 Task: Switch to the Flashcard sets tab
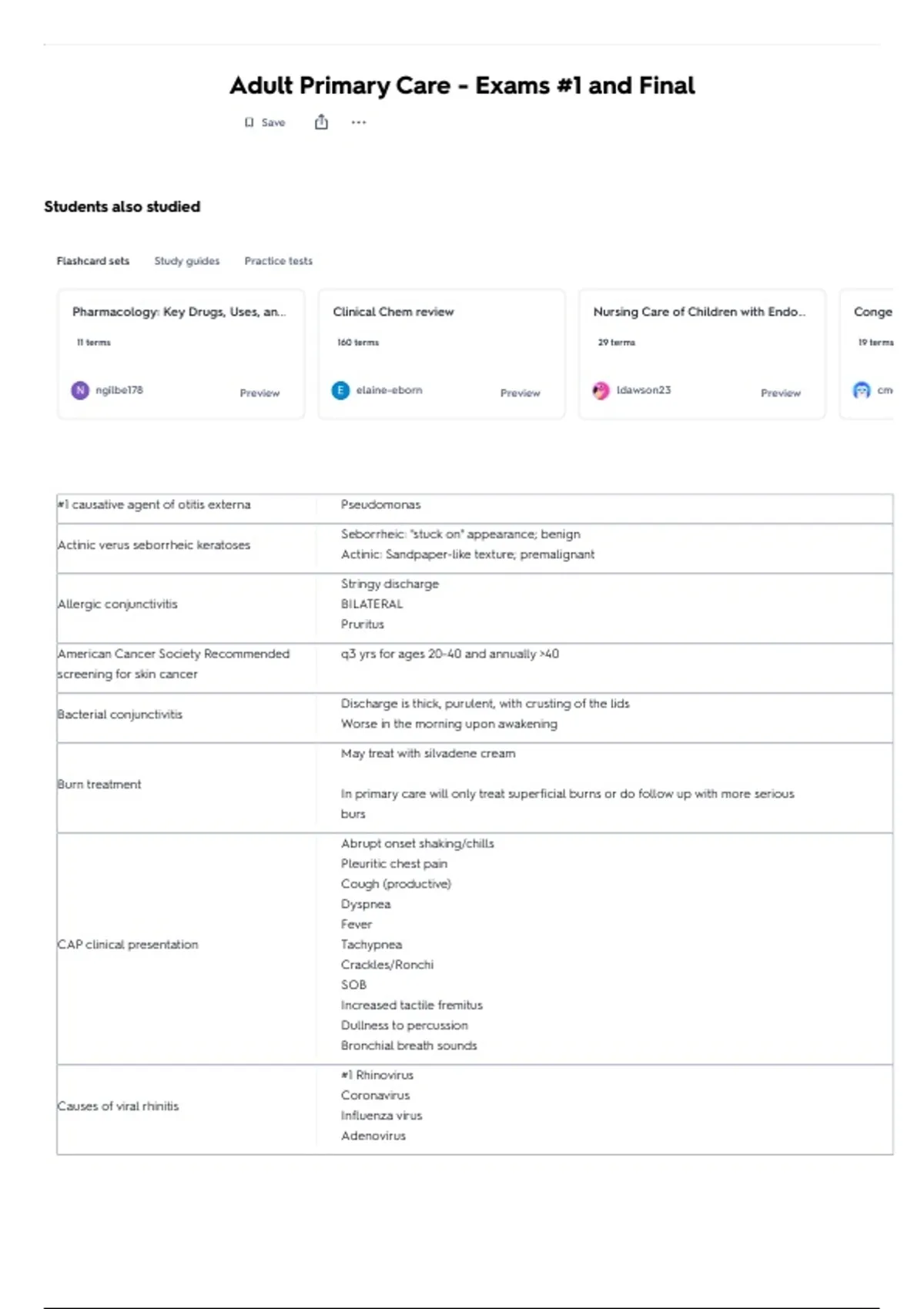(93, 261)
